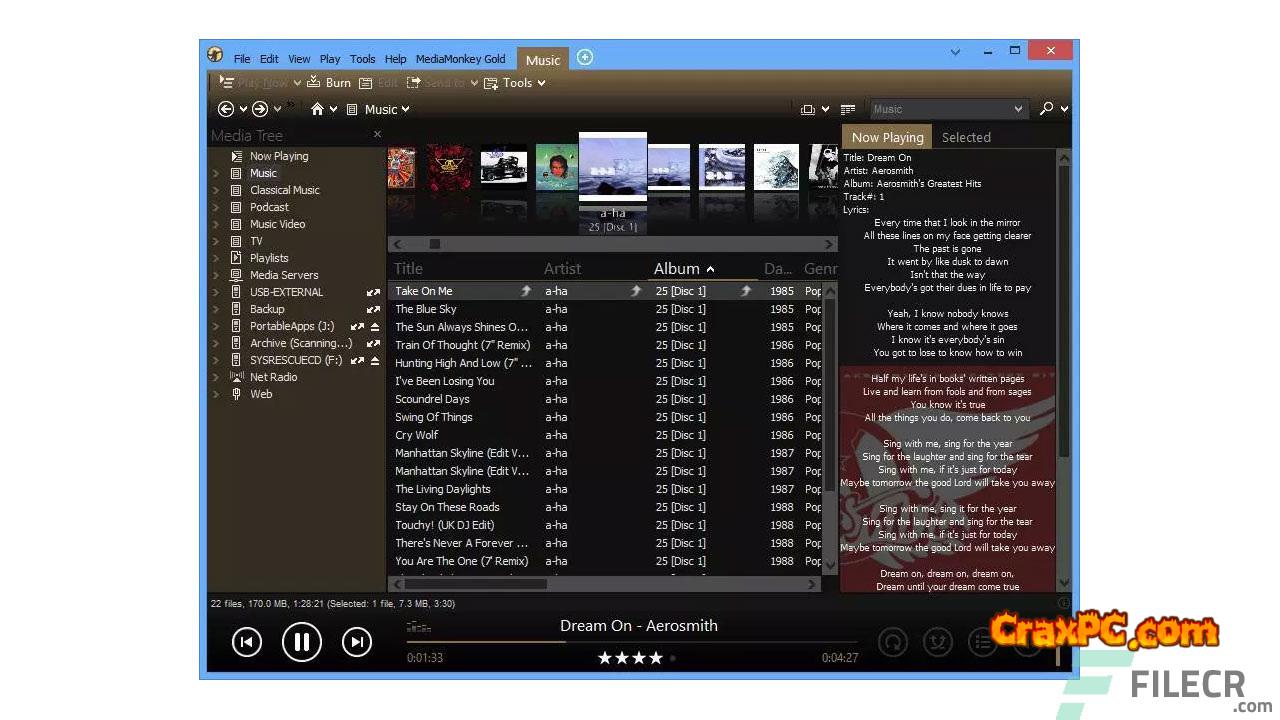Select the Net Radio item in Media Tree
1280x720 pixels.
pos(273,377)
